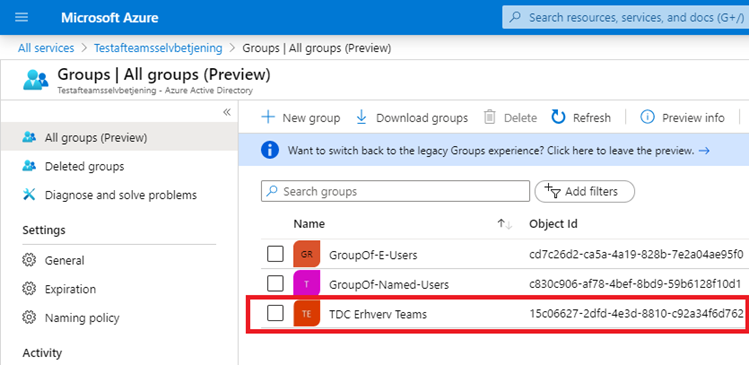Open Preview info icon
Image resolution: width=749 pixels, height=365 pixels.
647,118
